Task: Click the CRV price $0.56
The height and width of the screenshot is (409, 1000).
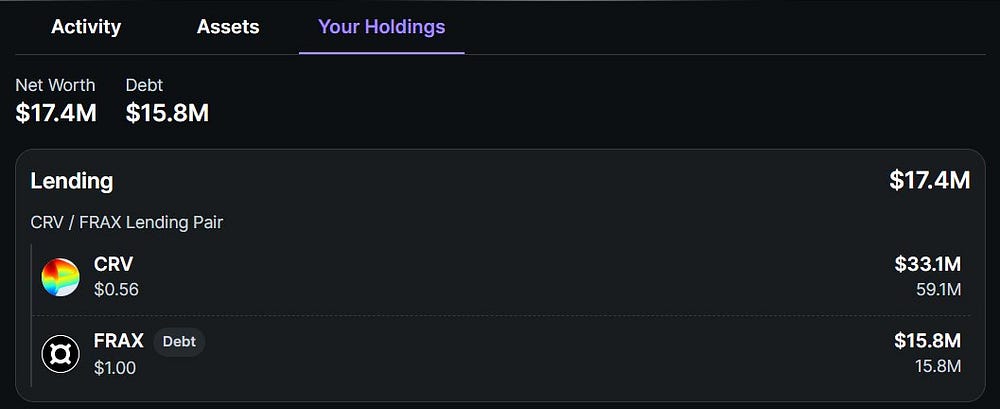Action: (x=116, y=290)
